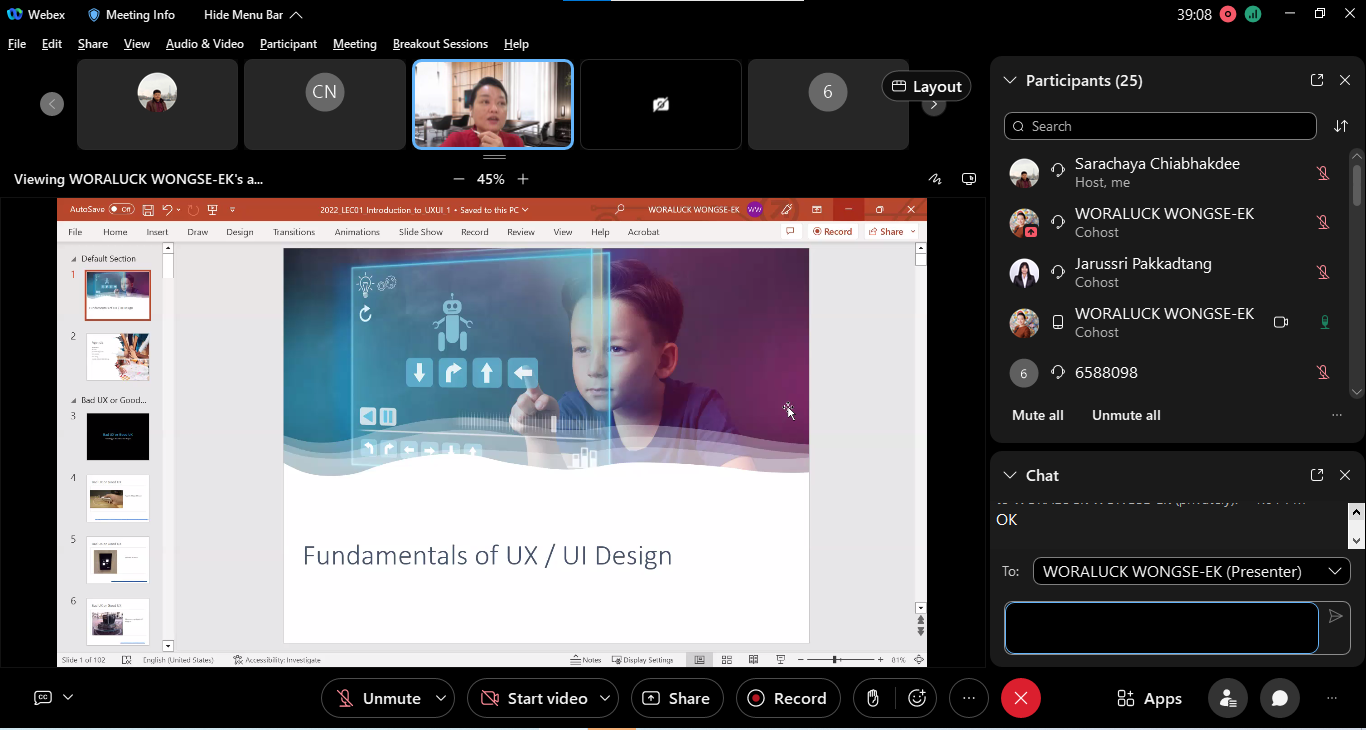Open the participants panel icon in bottom bar
The width and height of the screenshot is (1366, 730).
click(x=1227, y=698)
